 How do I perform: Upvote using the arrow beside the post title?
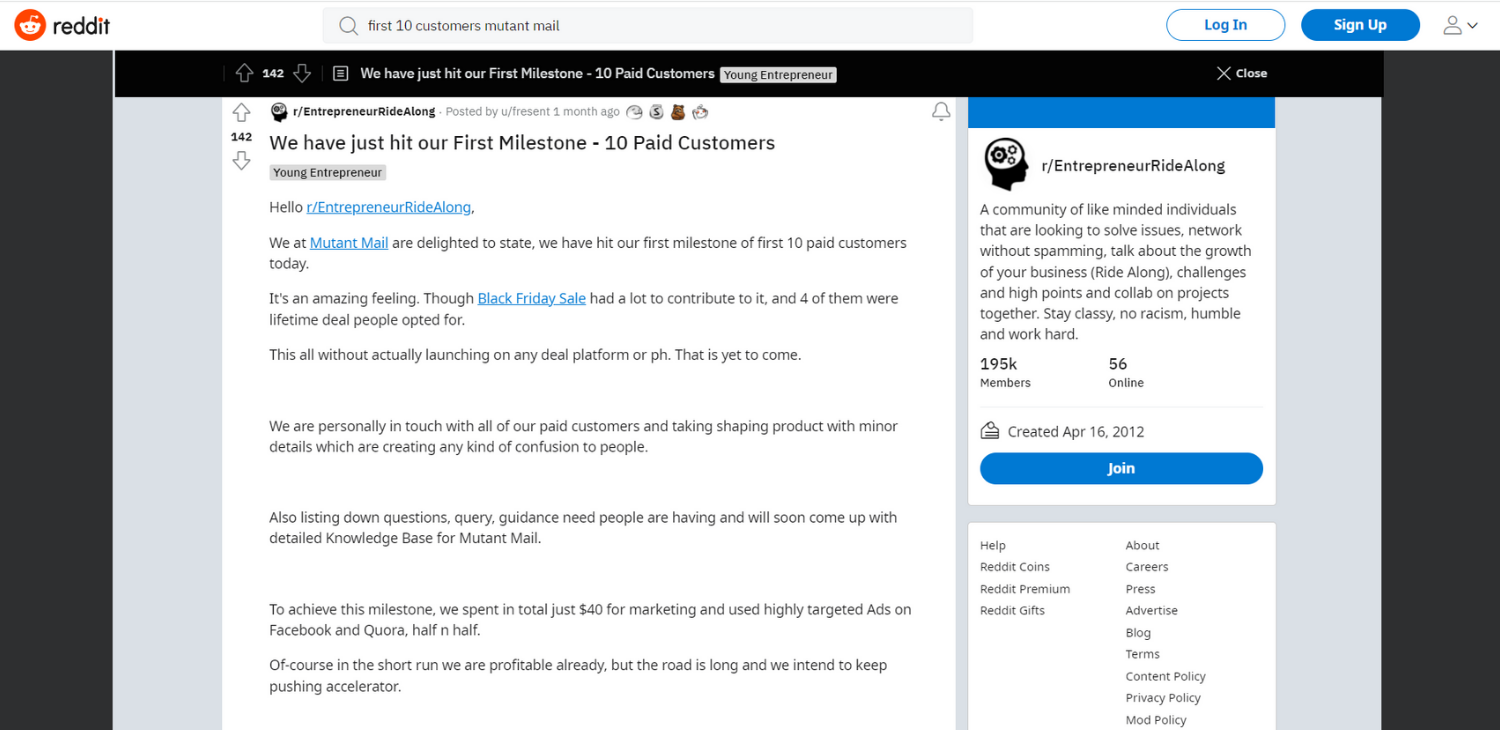(x=241, y=113)
